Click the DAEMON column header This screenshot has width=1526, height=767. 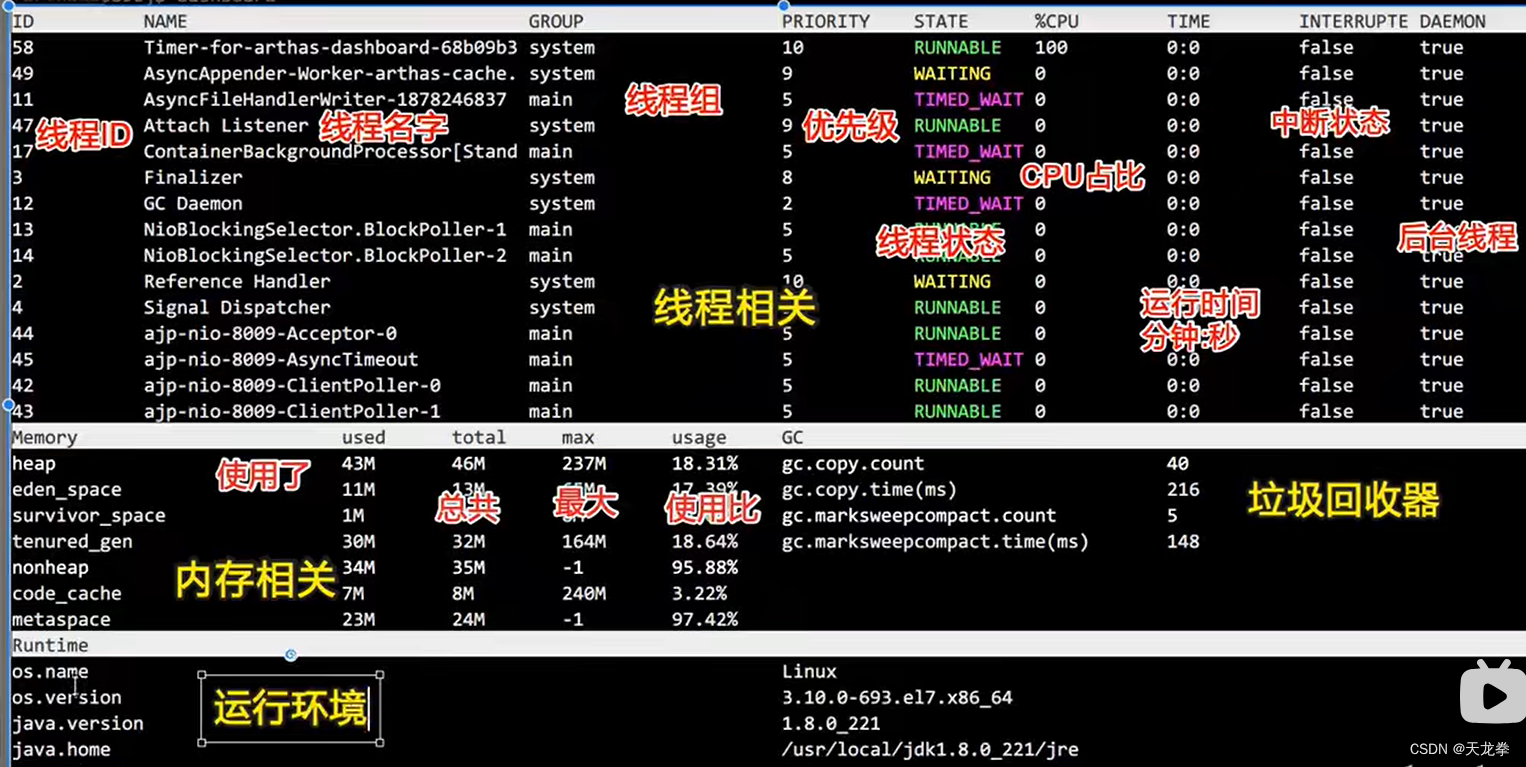(1452, 21)
